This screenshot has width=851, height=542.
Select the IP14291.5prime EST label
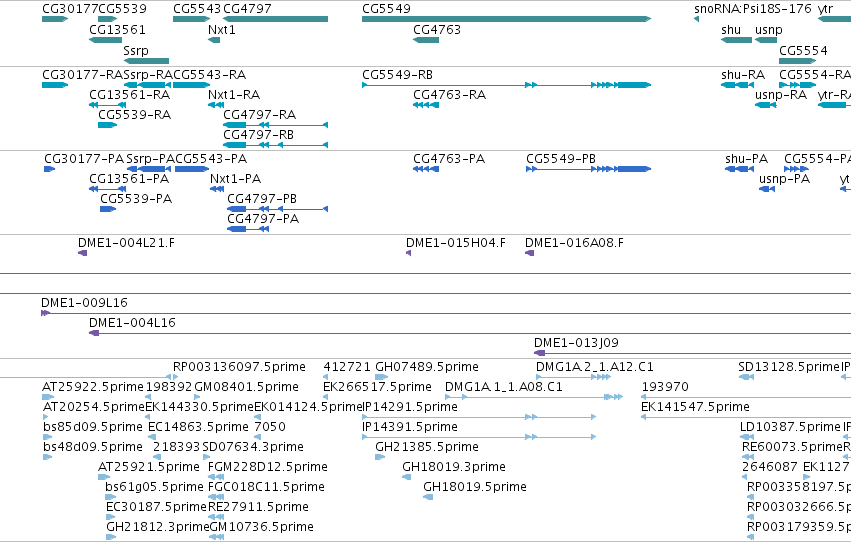(x=410, y=407)
